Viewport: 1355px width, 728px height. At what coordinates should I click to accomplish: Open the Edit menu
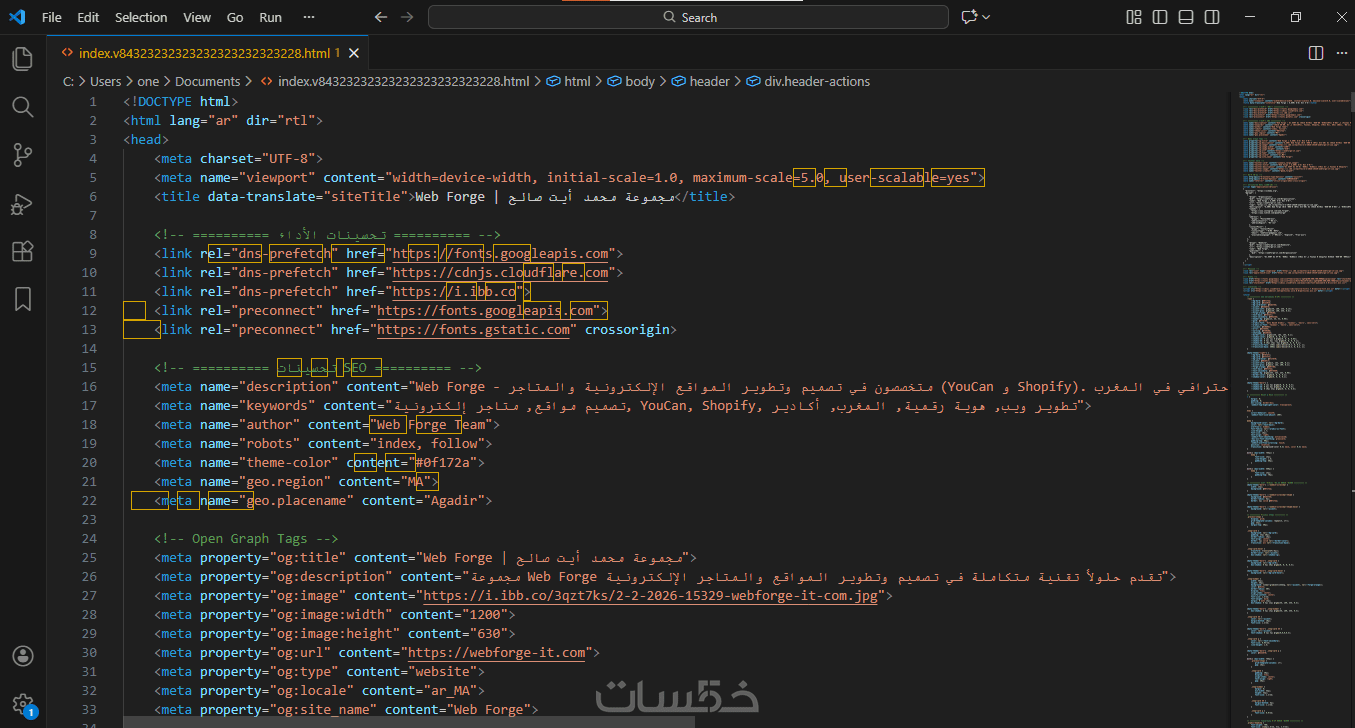[88, 17]
